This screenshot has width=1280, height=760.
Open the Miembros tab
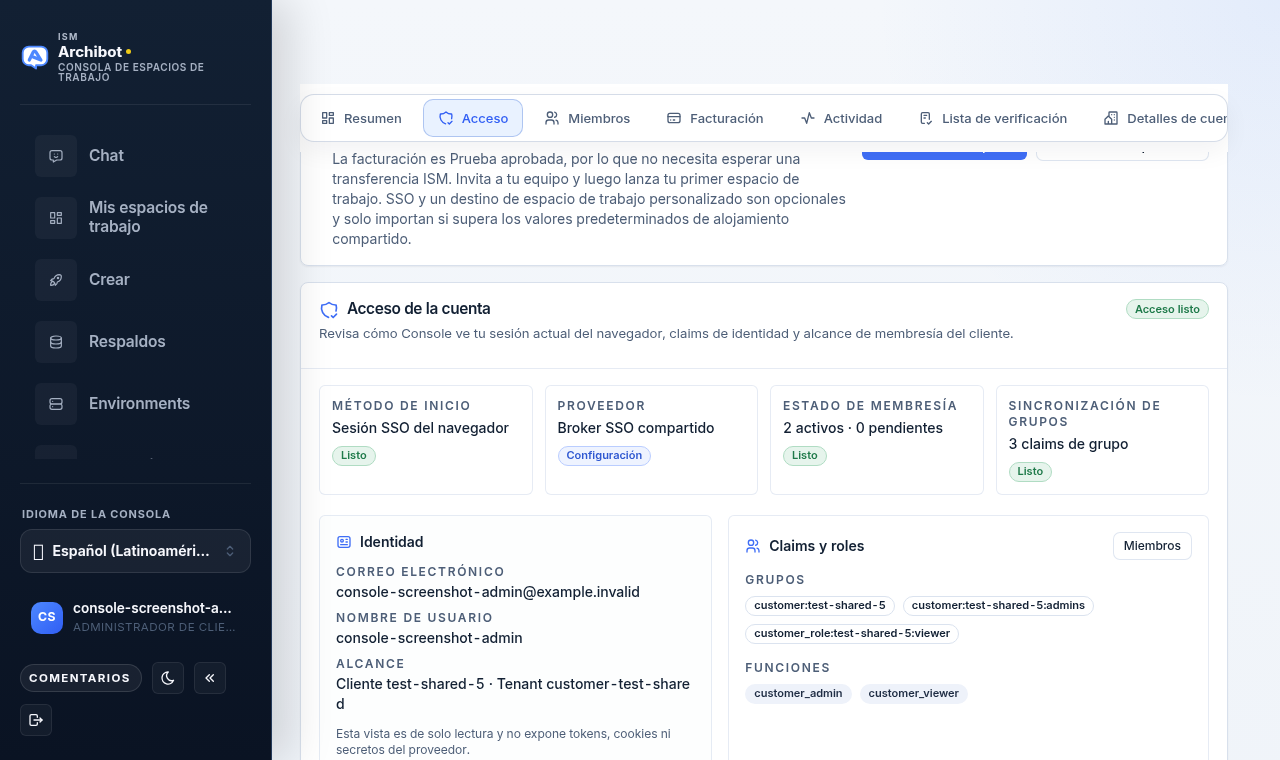coord(587,118)
